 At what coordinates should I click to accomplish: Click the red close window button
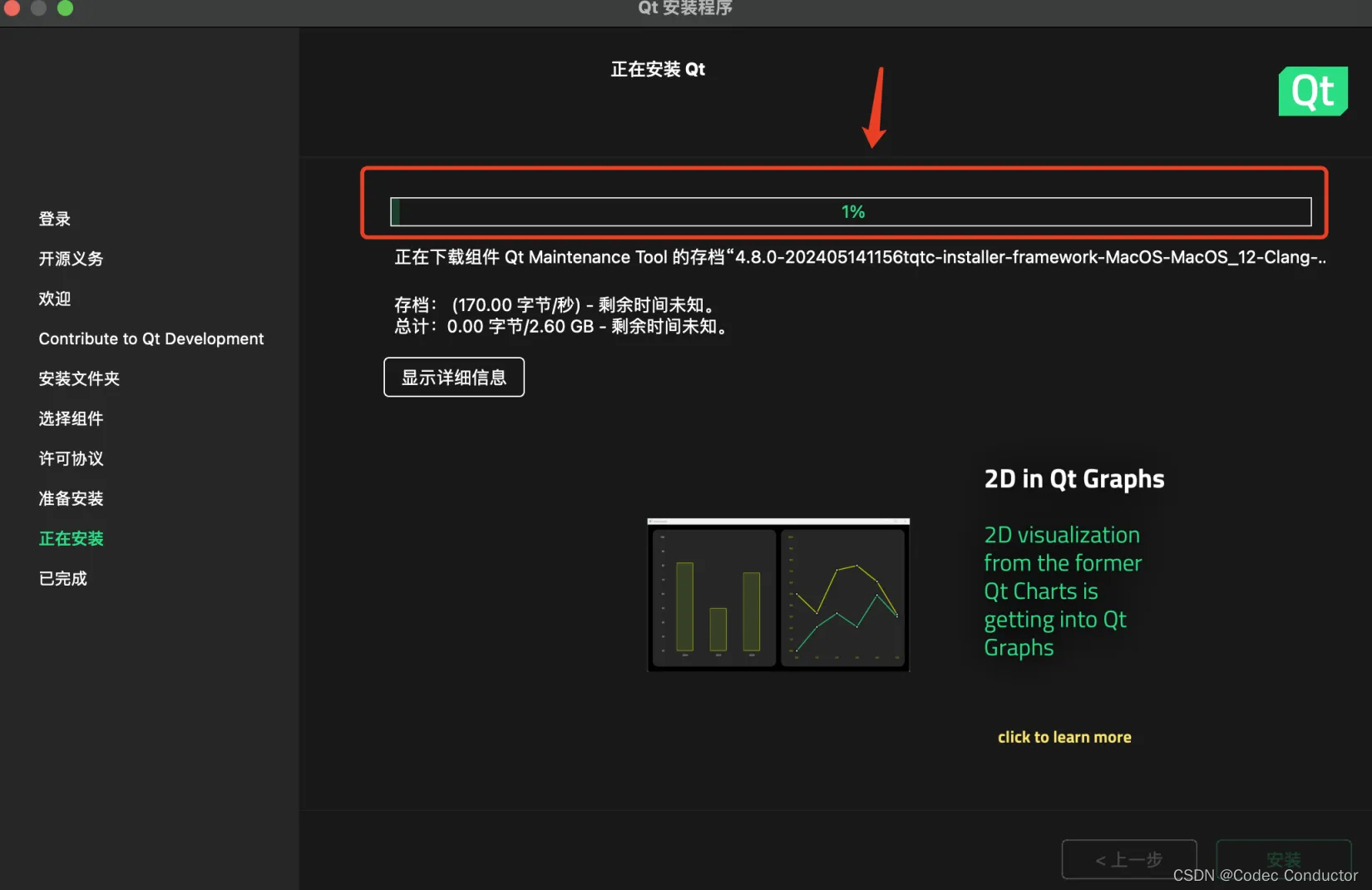pos(12,8)
